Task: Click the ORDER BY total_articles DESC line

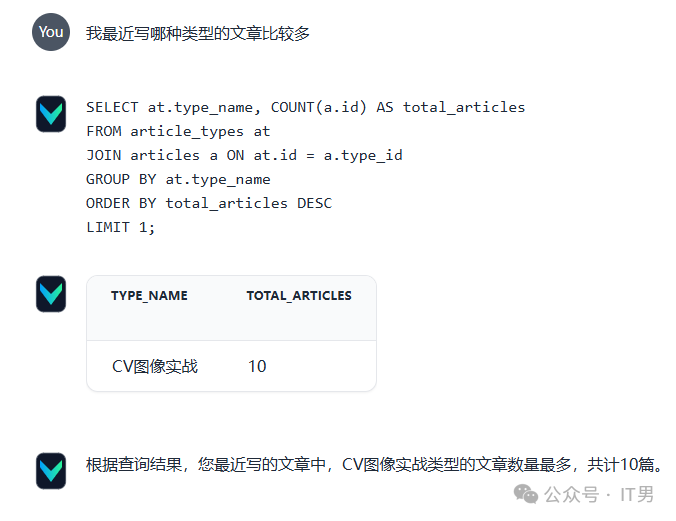Action: pos(209,203)
